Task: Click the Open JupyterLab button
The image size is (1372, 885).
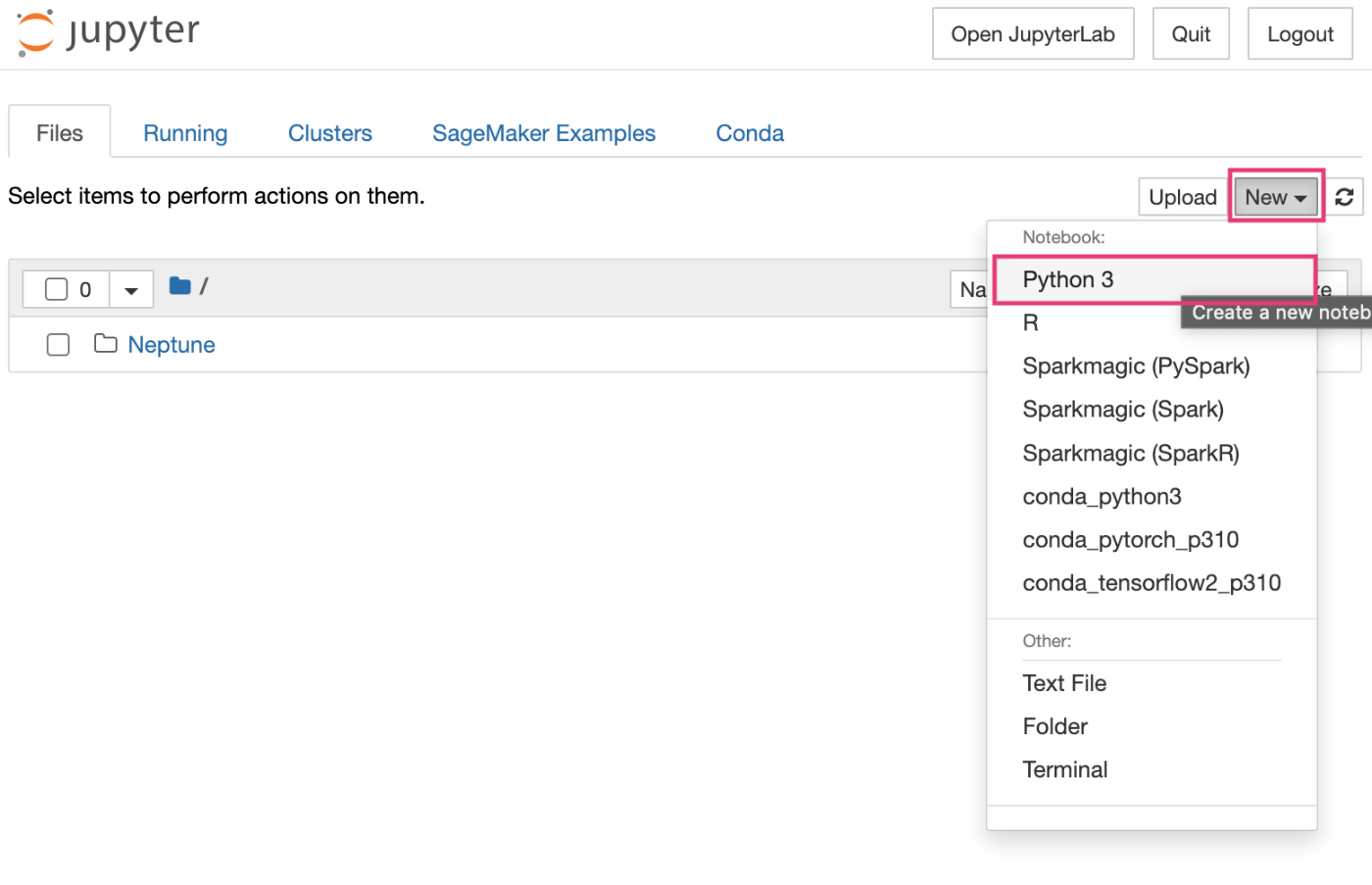Action: click(1033, 34)
